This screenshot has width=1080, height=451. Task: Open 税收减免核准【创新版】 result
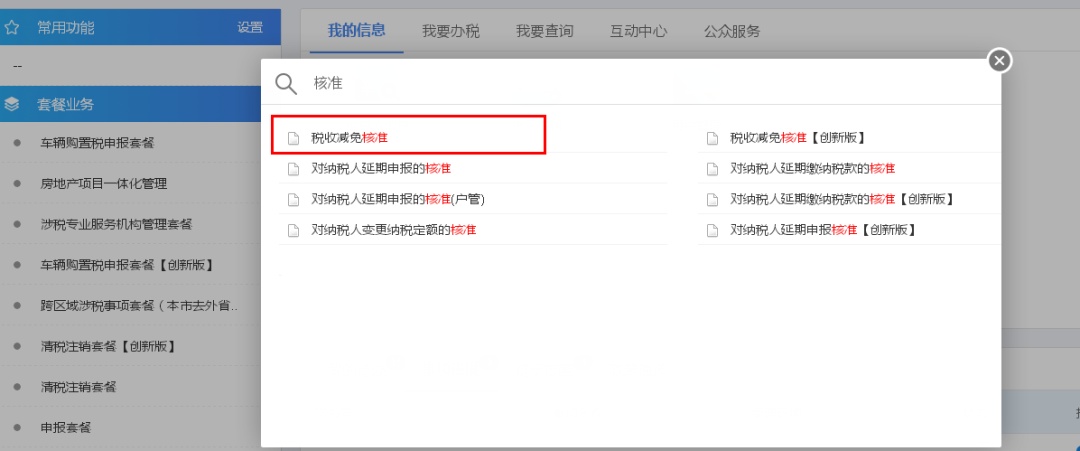798,138
